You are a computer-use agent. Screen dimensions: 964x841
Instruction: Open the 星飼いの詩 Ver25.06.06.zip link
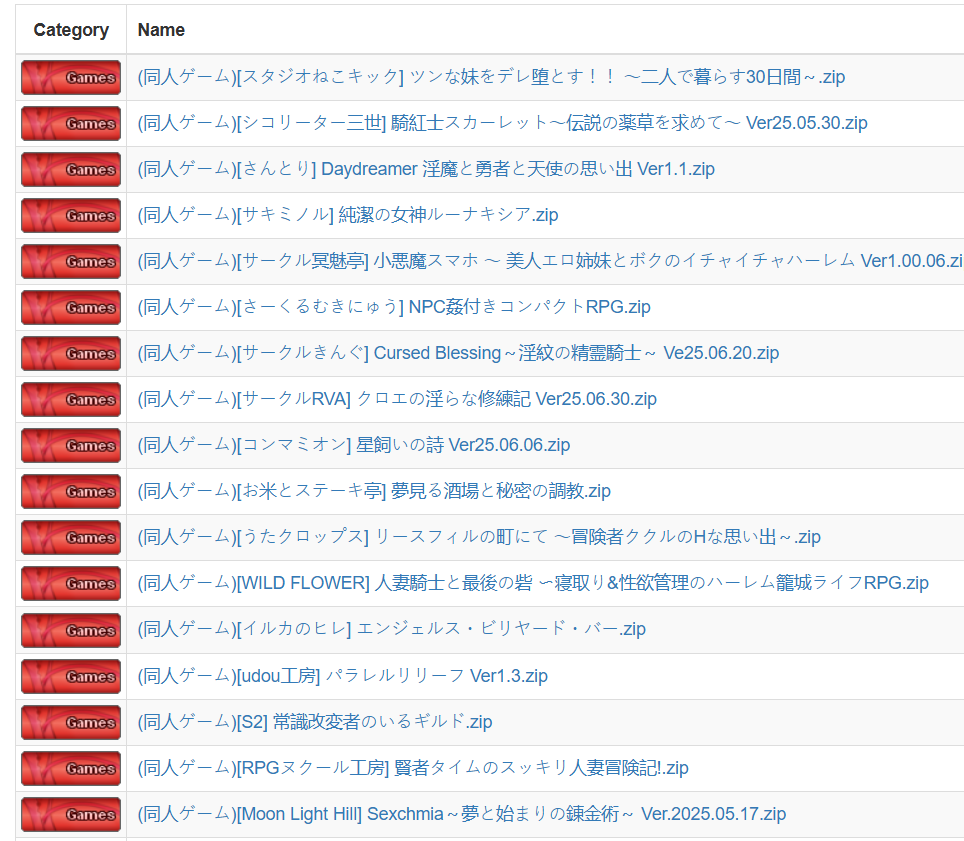coord(354,444)
